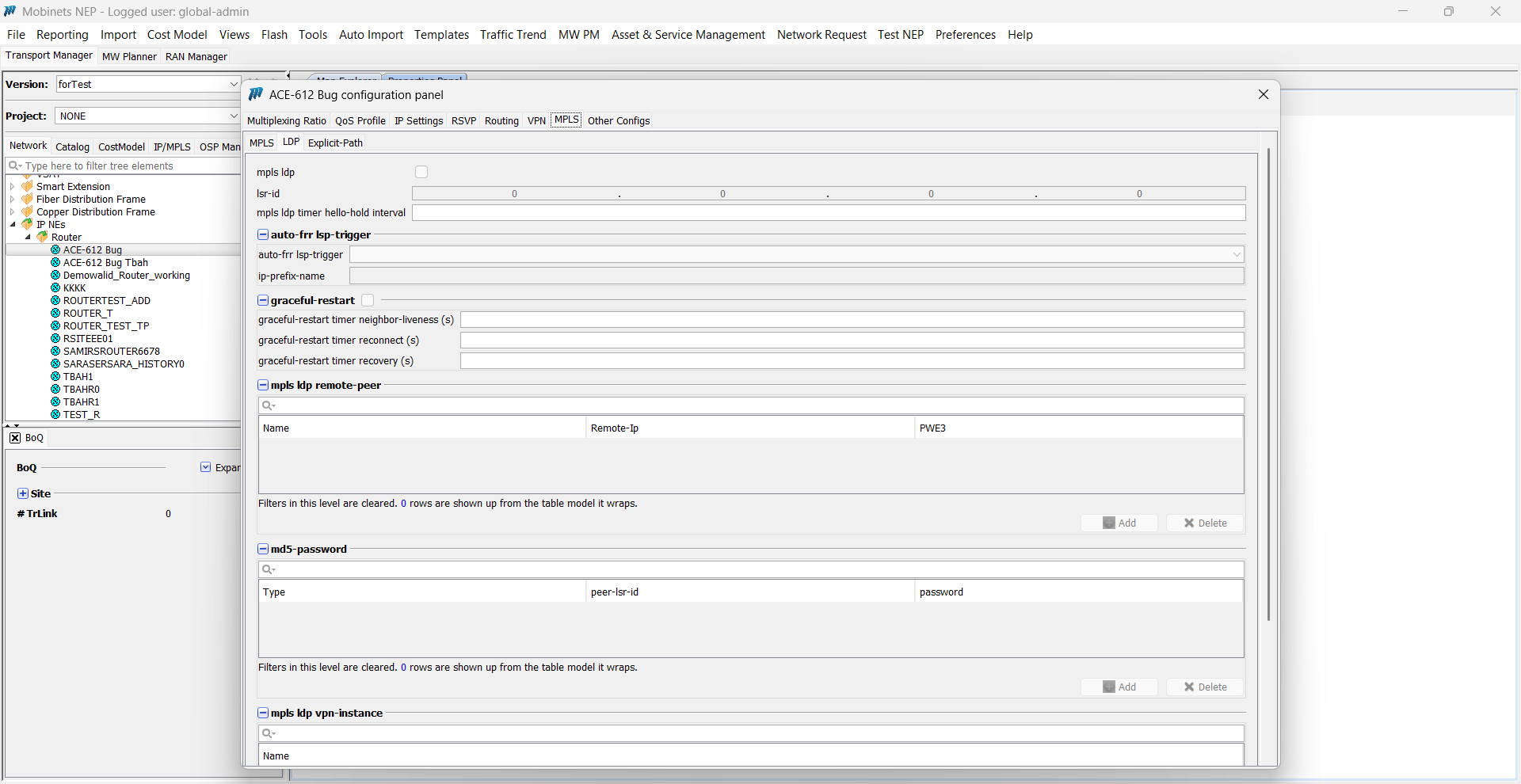
Task: Click the router icon beside ACE-612 Bug Tbah
Action: tap(55, 263)
